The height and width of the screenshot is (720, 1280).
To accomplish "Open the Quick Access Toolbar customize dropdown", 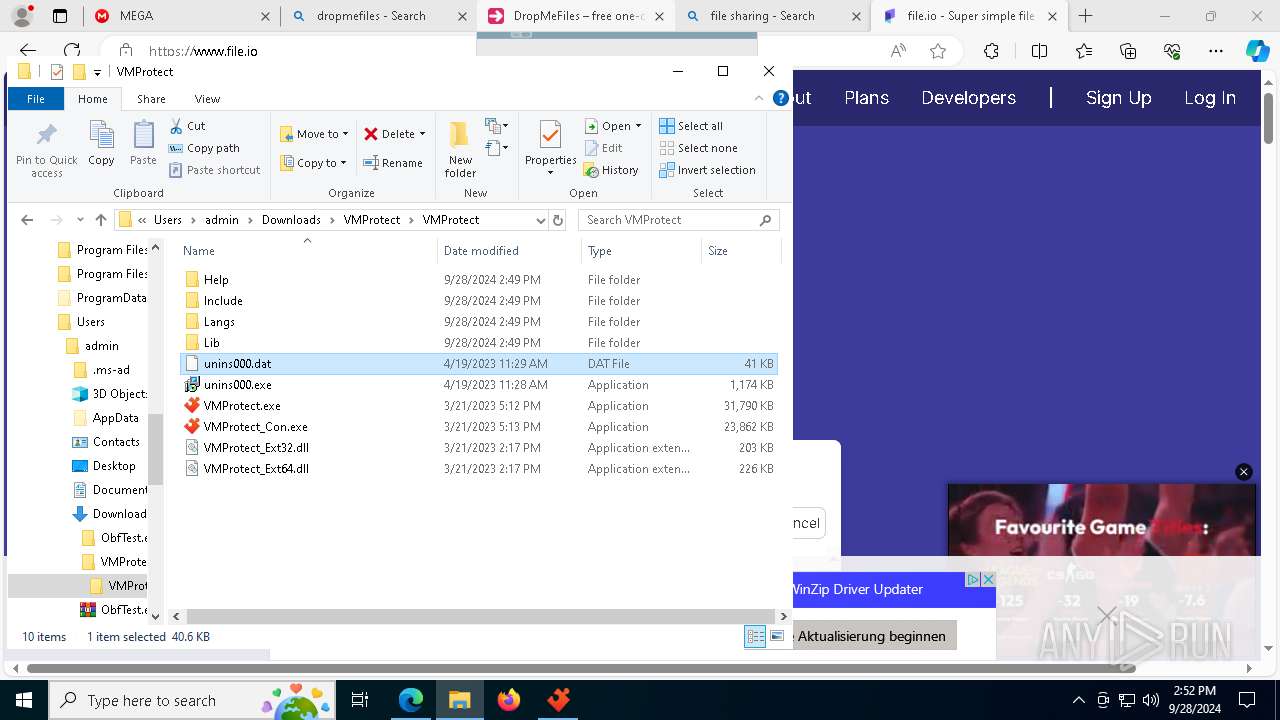I will tap(97, 72).
